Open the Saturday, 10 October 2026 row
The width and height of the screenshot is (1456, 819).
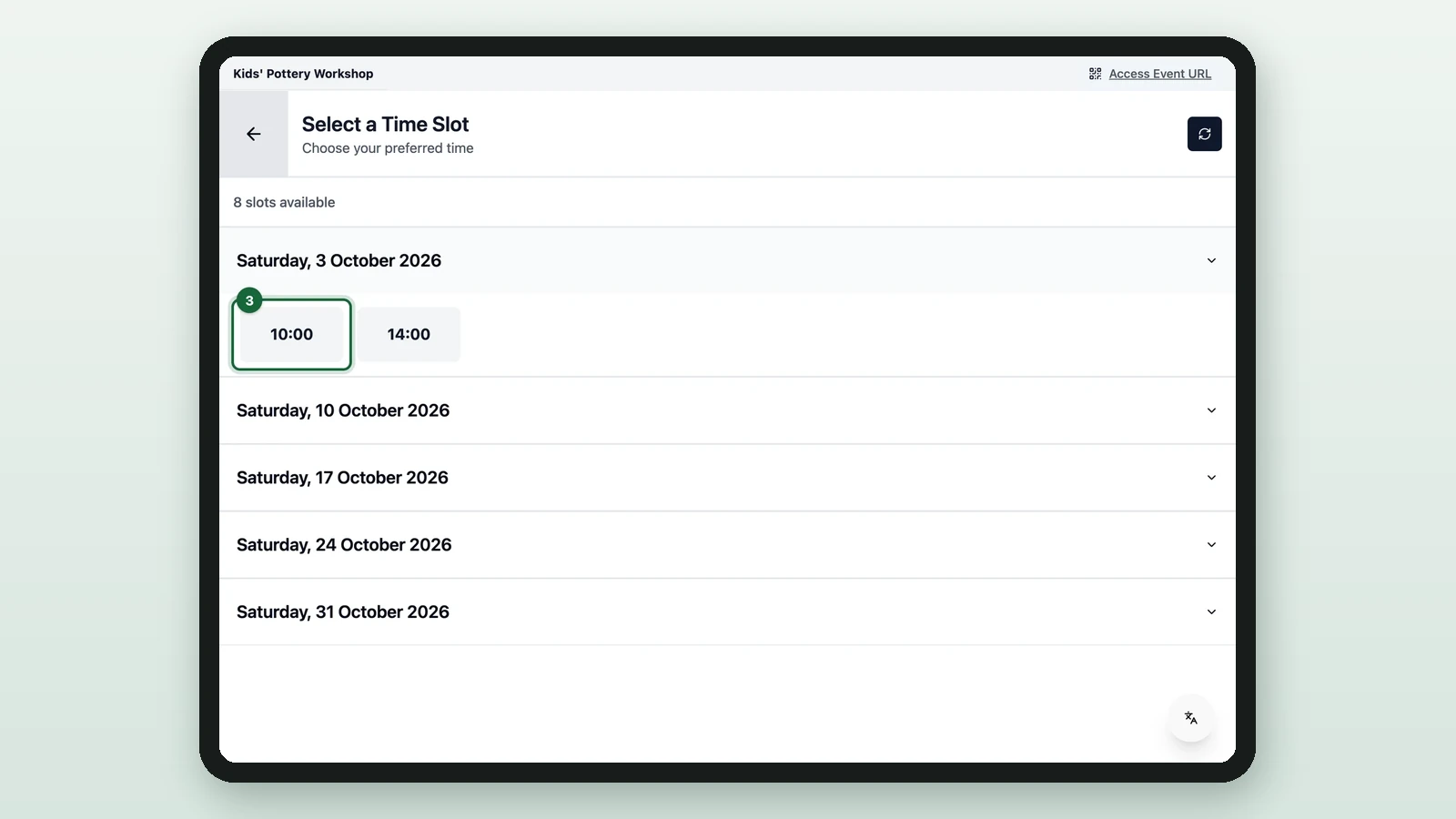(727, 410)
